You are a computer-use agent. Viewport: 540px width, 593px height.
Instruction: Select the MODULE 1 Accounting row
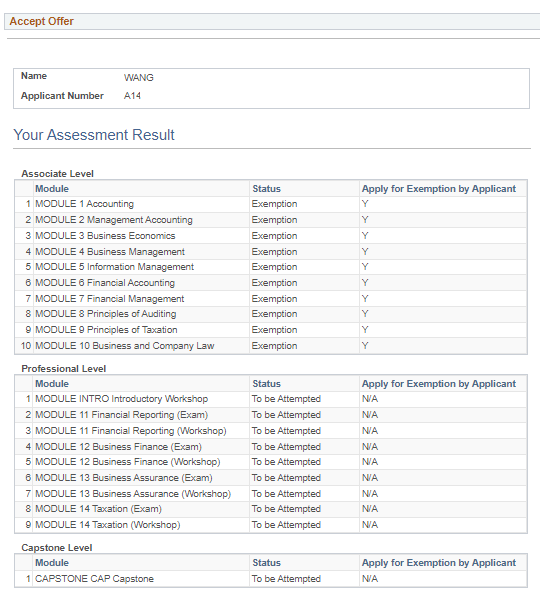pyautogui.click(x=270, y=204)
